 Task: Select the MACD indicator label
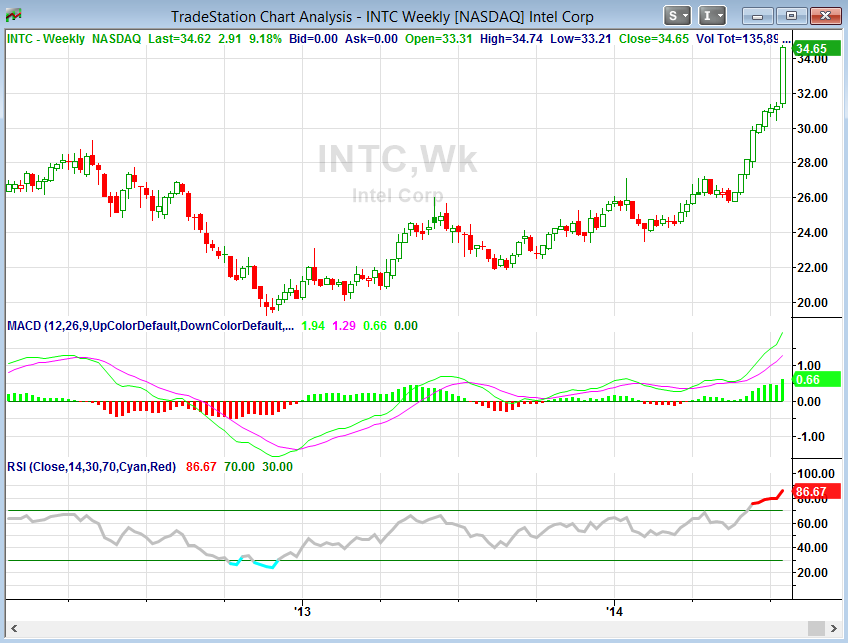[x=150, y=326]
